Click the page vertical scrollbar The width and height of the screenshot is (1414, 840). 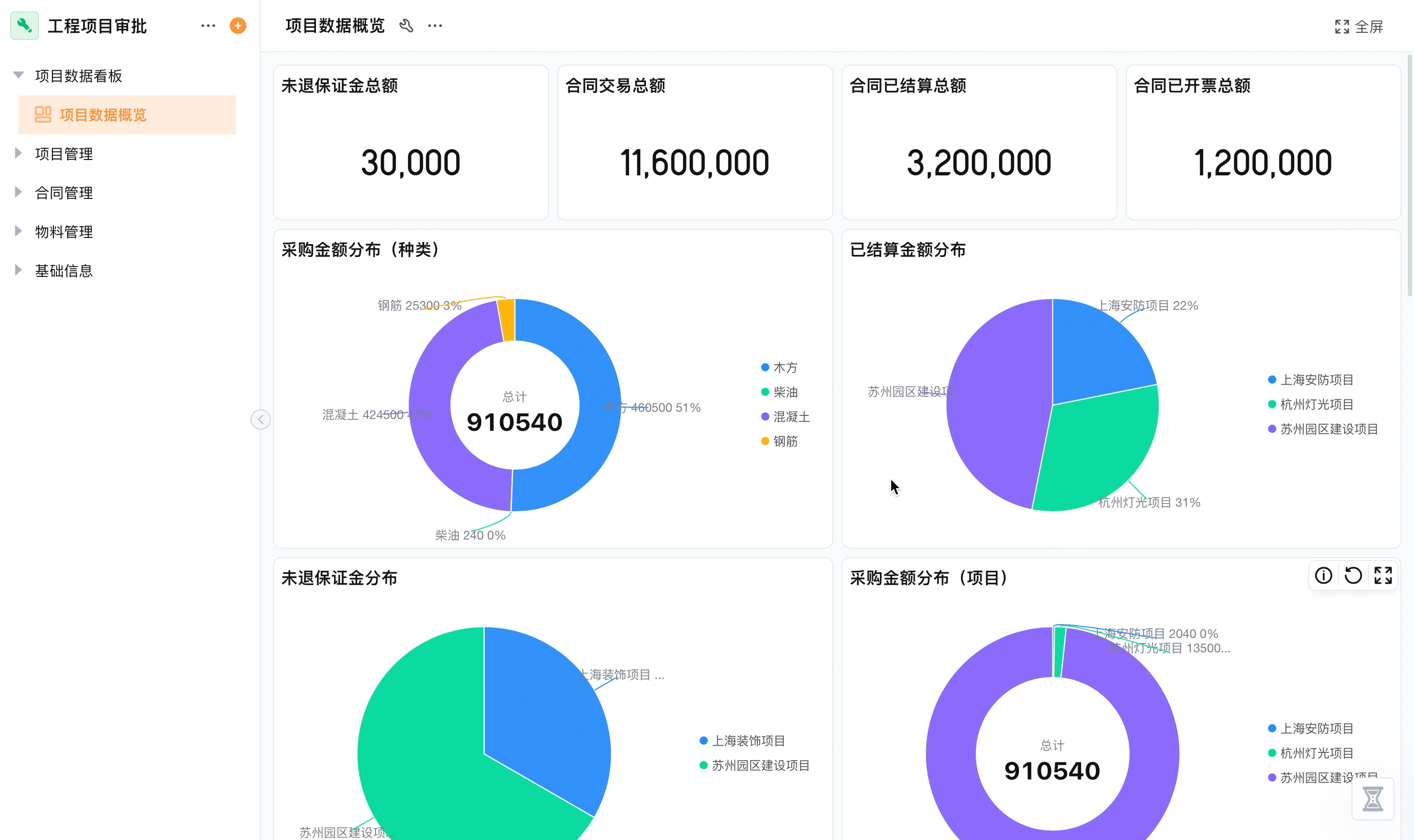[1409, 175]
